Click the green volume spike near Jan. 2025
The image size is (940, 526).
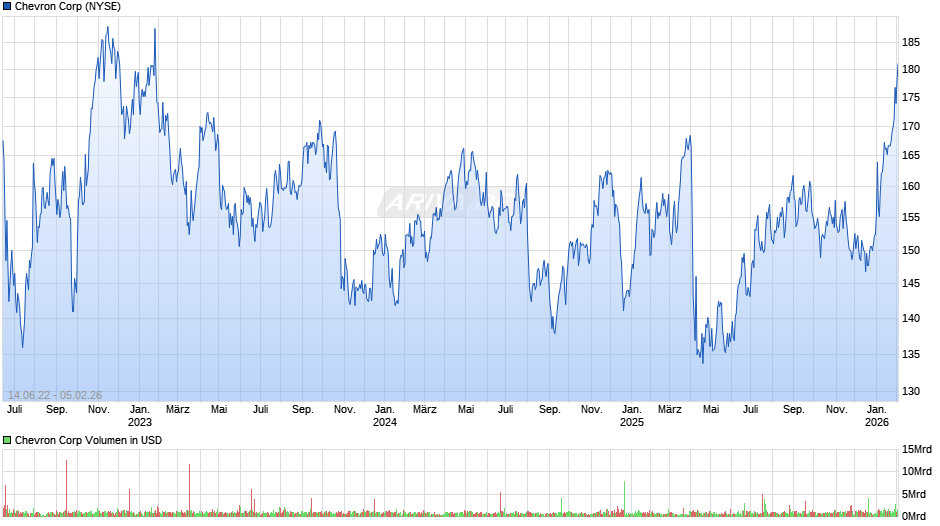pos(624,497)
